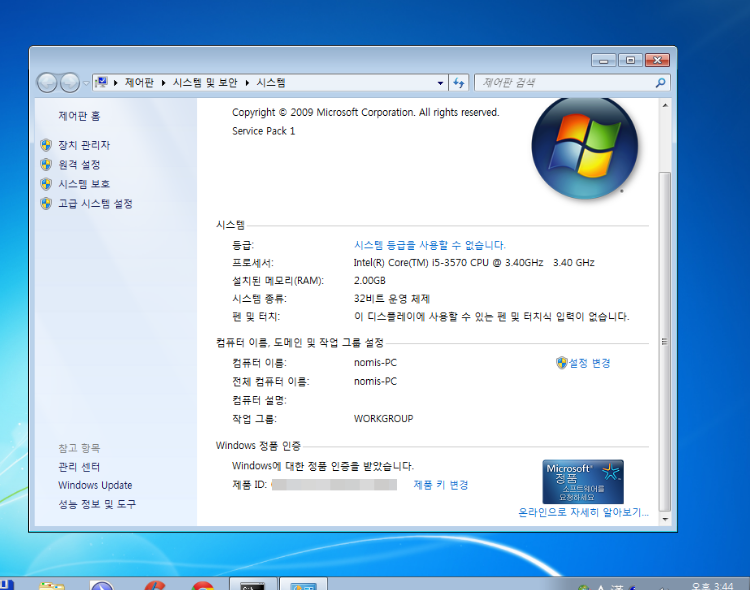
Task: Expand arrow before 제어판 breadcrumb
Action: [116, 83]
